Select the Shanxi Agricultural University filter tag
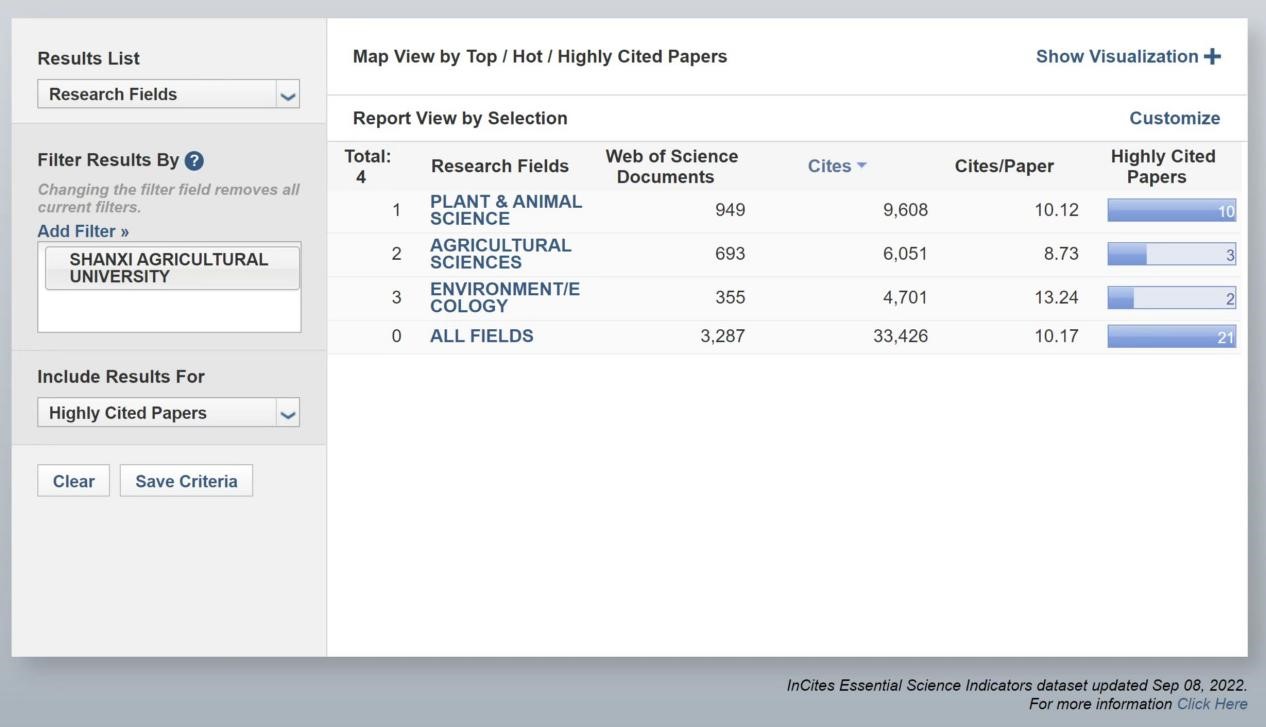The image size is (1266, 727). tap(172, 268)
